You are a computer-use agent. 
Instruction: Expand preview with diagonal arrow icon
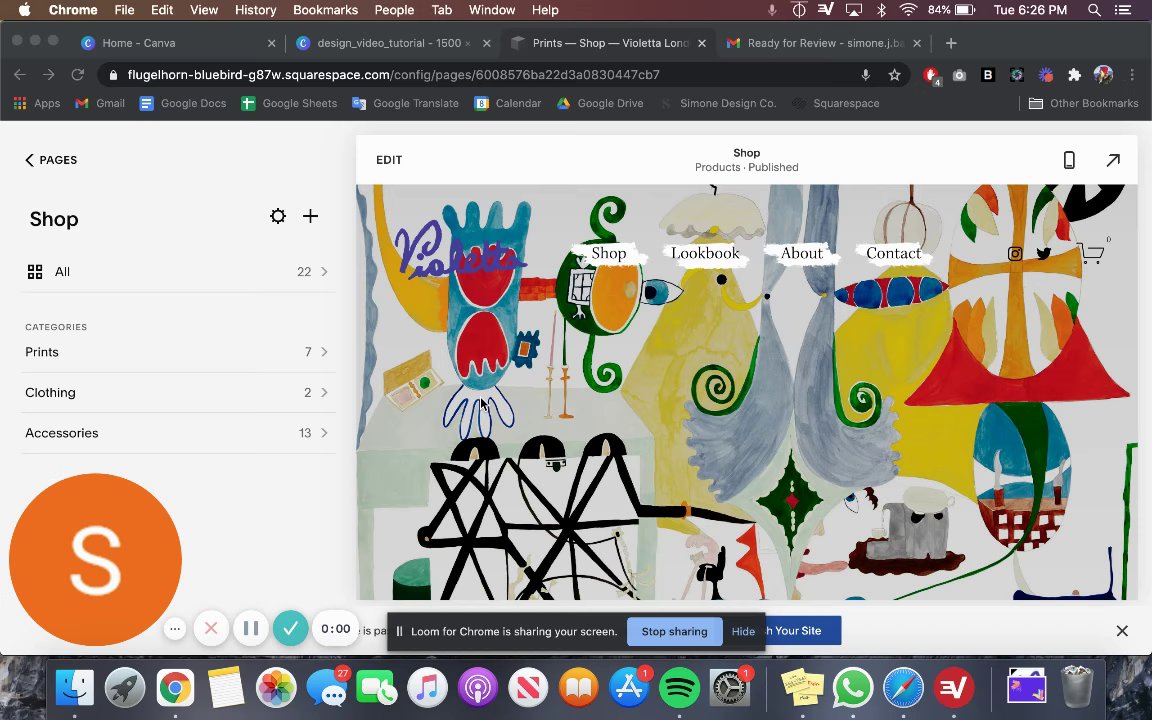[x=1113, y=160]
